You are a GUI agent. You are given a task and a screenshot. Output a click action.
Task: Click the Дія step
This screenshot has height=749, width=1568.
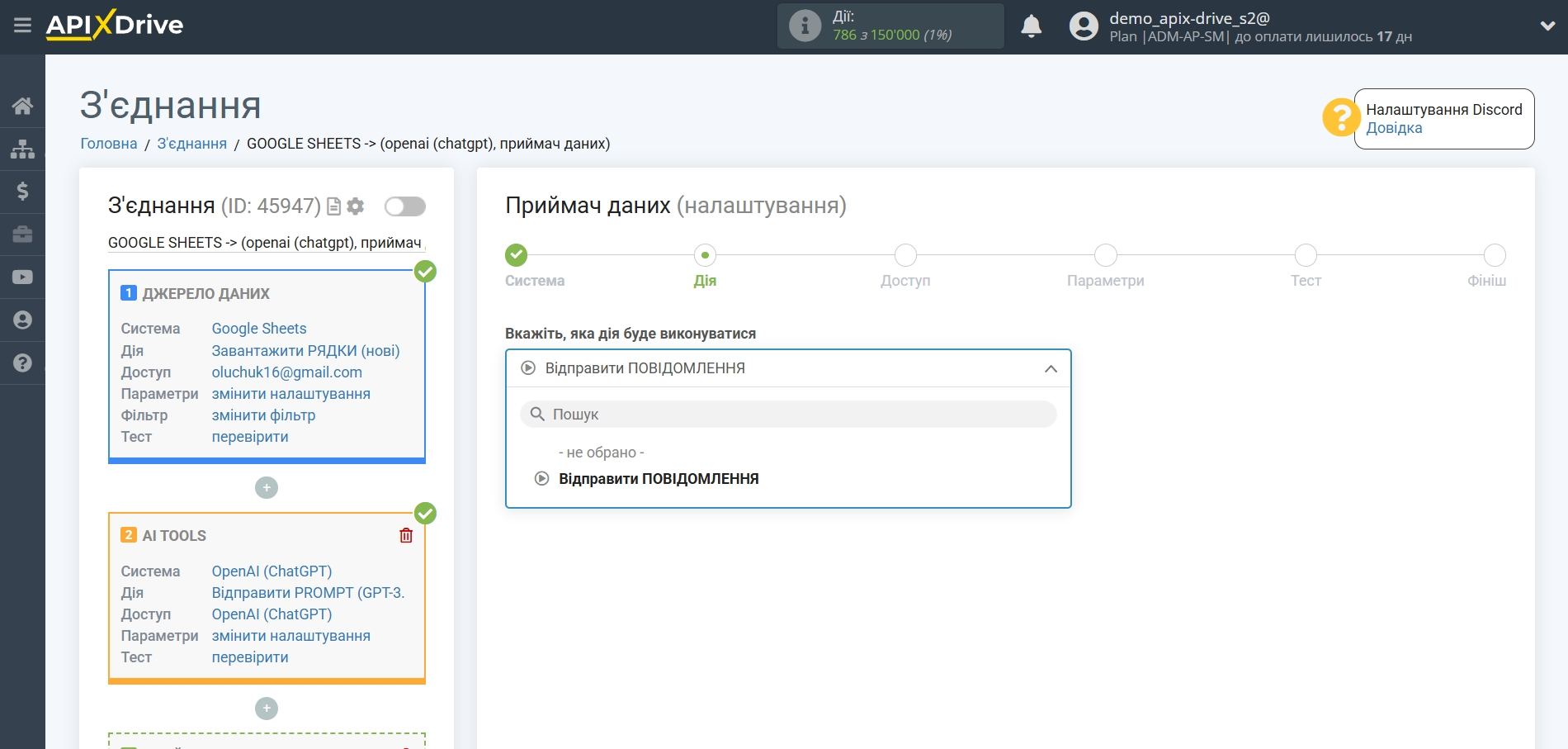[705, 255]
